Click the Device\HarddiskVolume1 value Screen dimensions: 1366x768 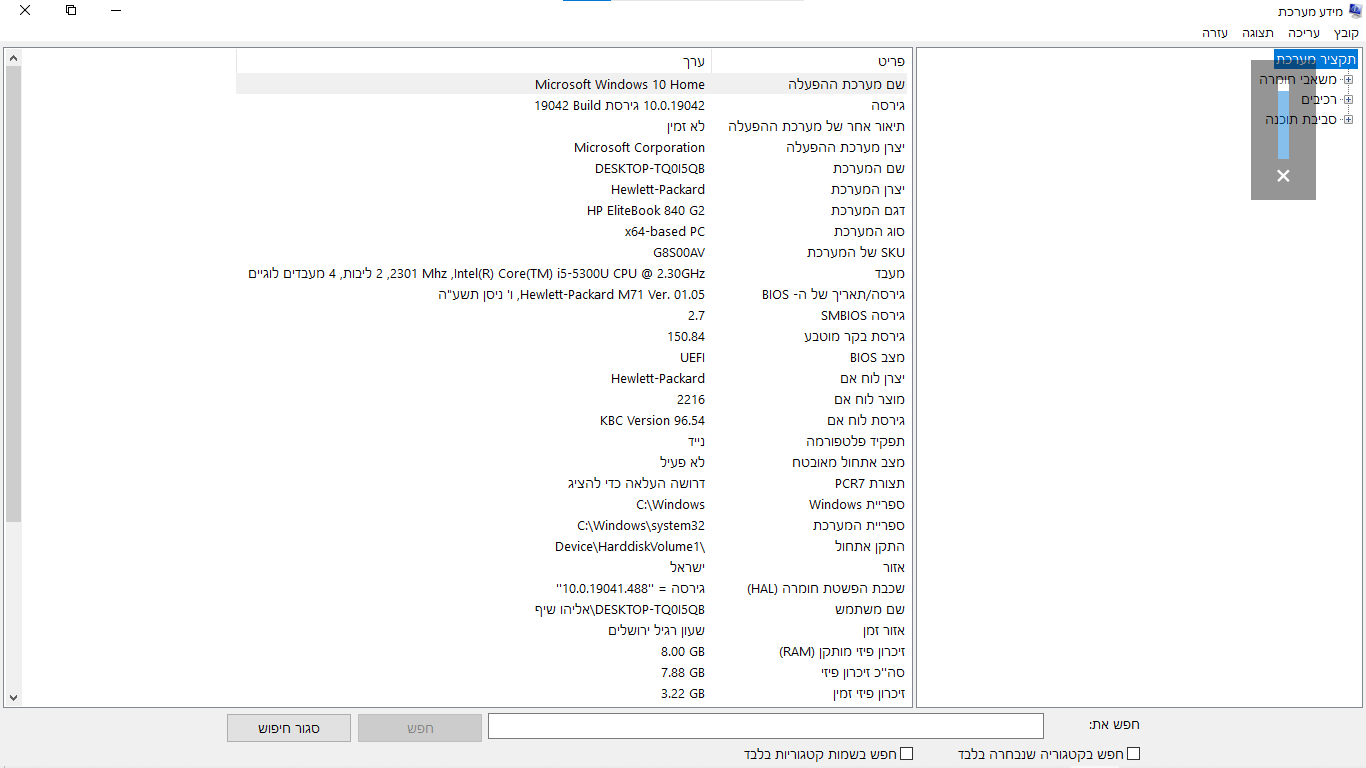click(x=630, y=547)
